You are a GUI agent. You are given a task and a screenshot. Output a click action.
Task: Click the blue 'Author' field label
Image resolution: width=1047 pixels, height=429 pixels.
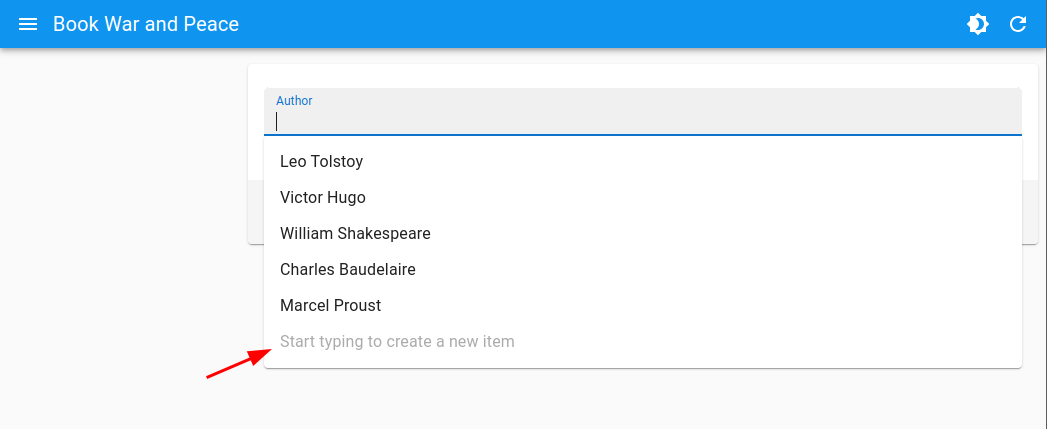(x=294, y=101)
